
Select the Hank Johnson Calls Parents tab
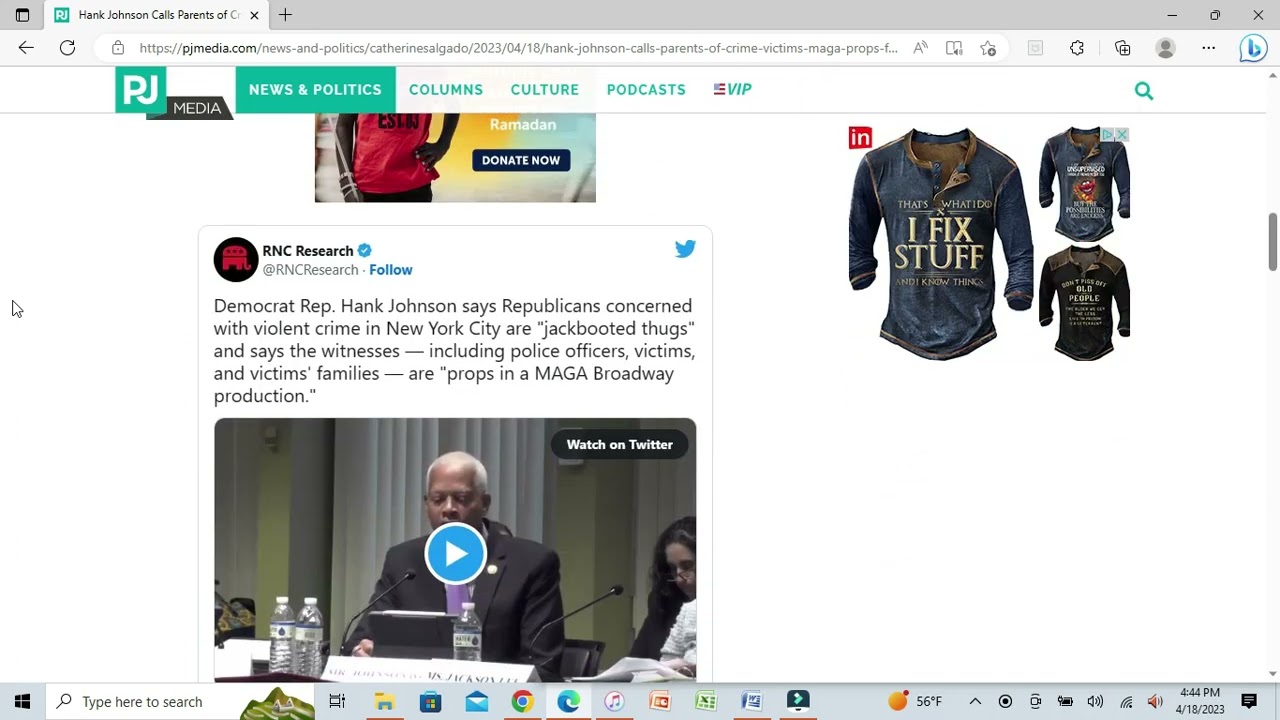(x=157, y=15)
